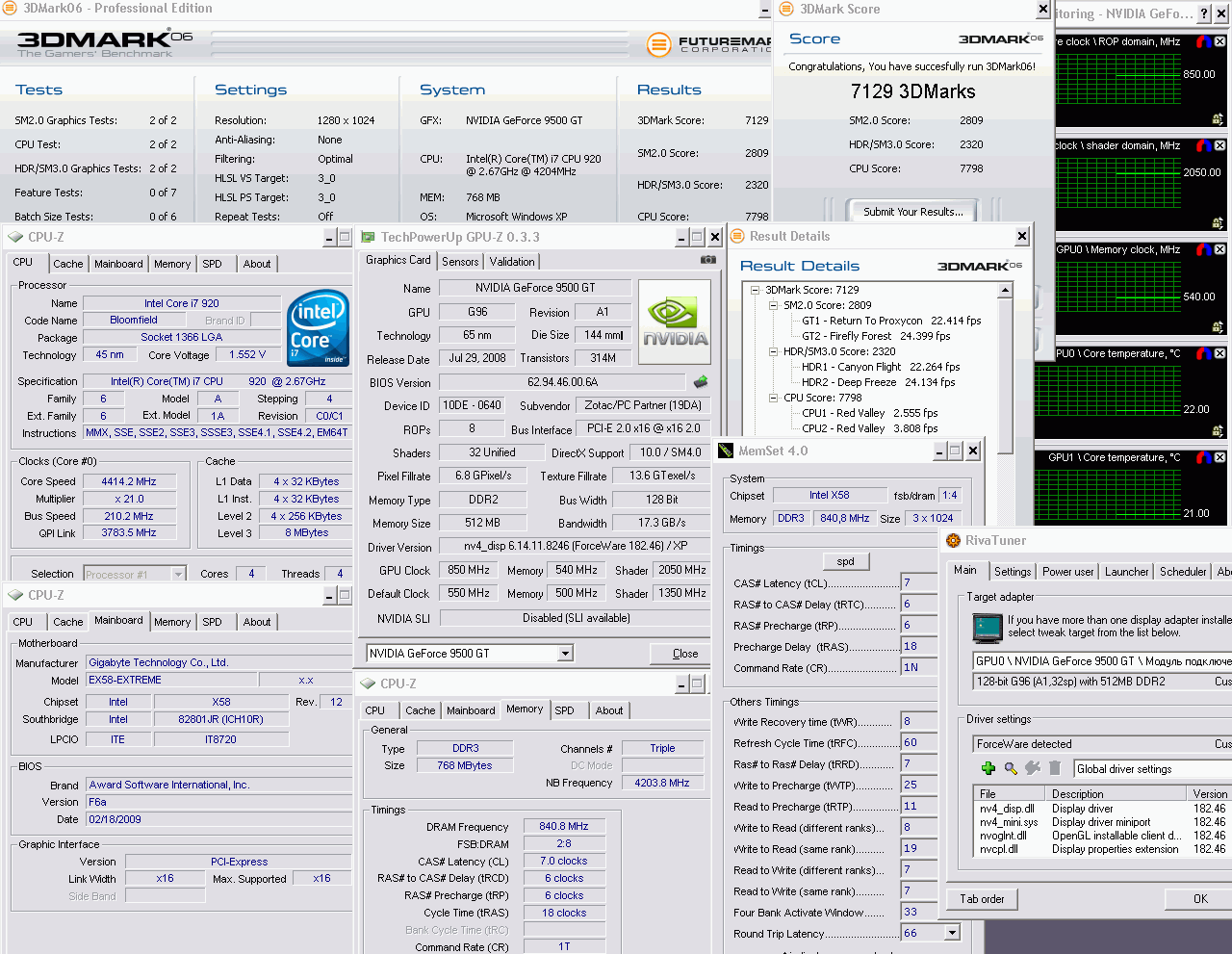Click GPU-Z Close button
This screenshot has height=954, width=1232.
click(x=685, y=654)
